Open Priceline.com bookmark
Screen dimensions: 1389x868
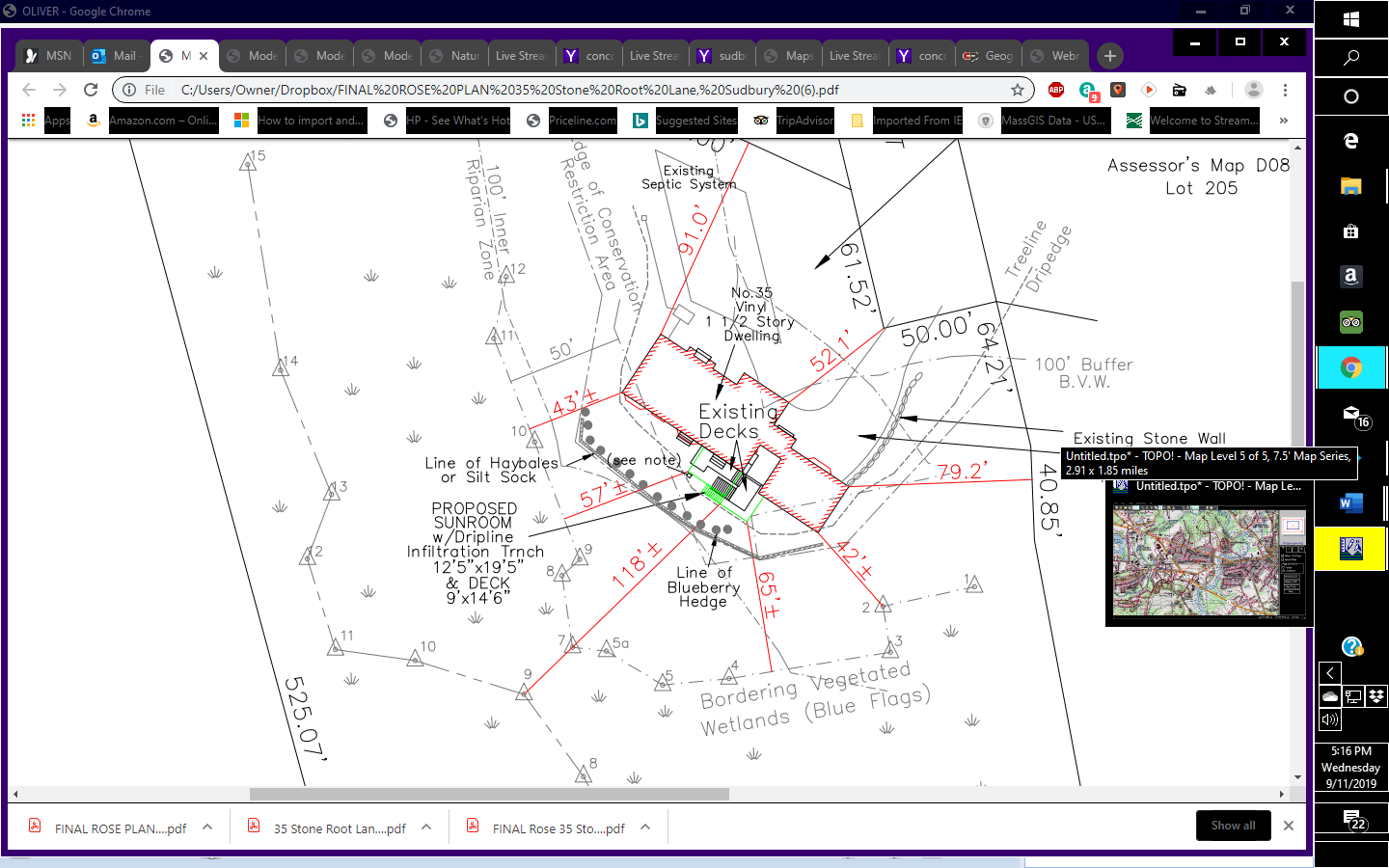point(572,121)
